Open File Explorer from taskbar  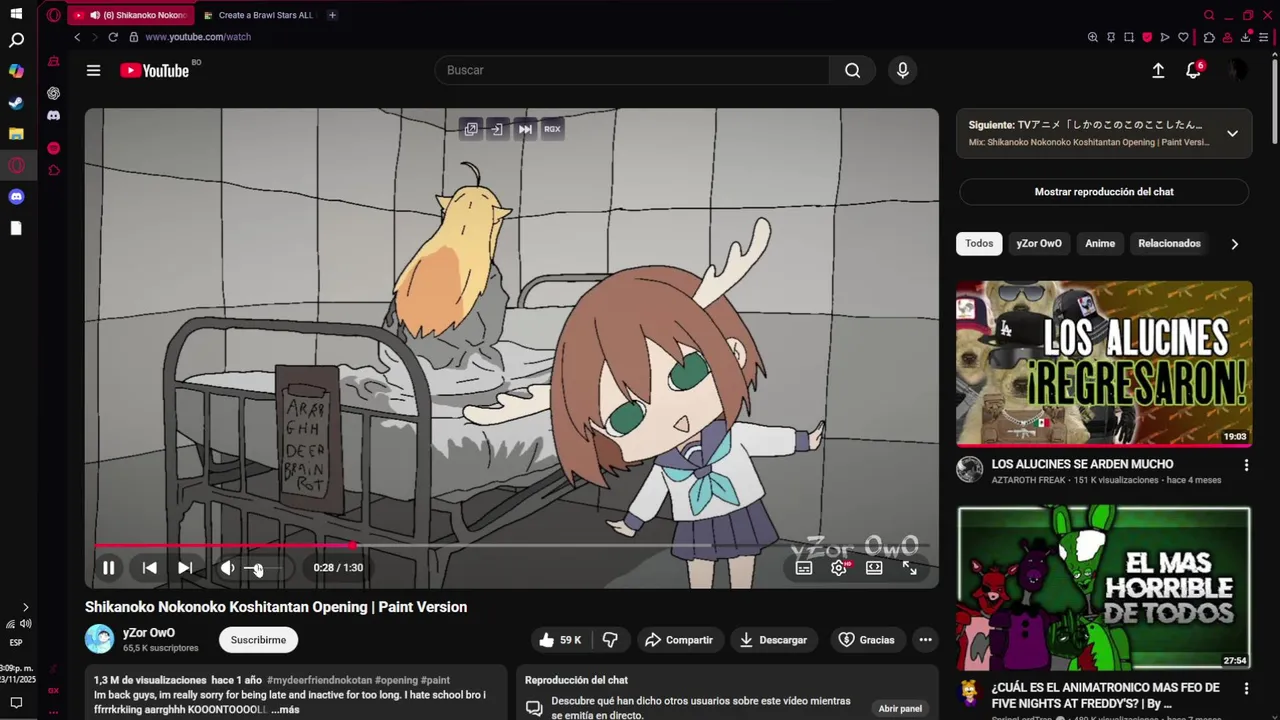(16, 134)
